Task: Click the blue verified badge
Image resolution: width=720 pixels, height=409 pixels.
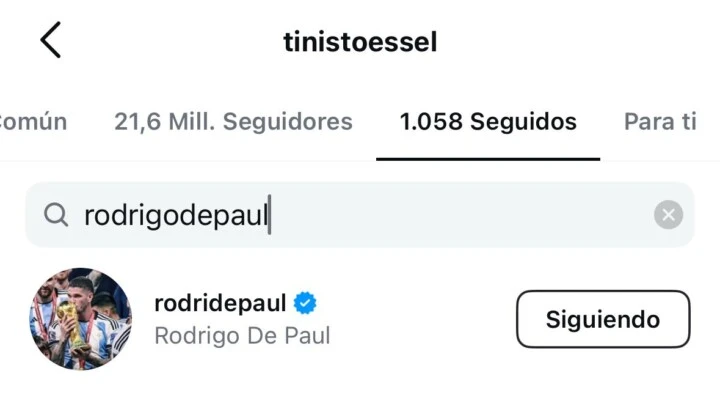Action: coord(305,303)
